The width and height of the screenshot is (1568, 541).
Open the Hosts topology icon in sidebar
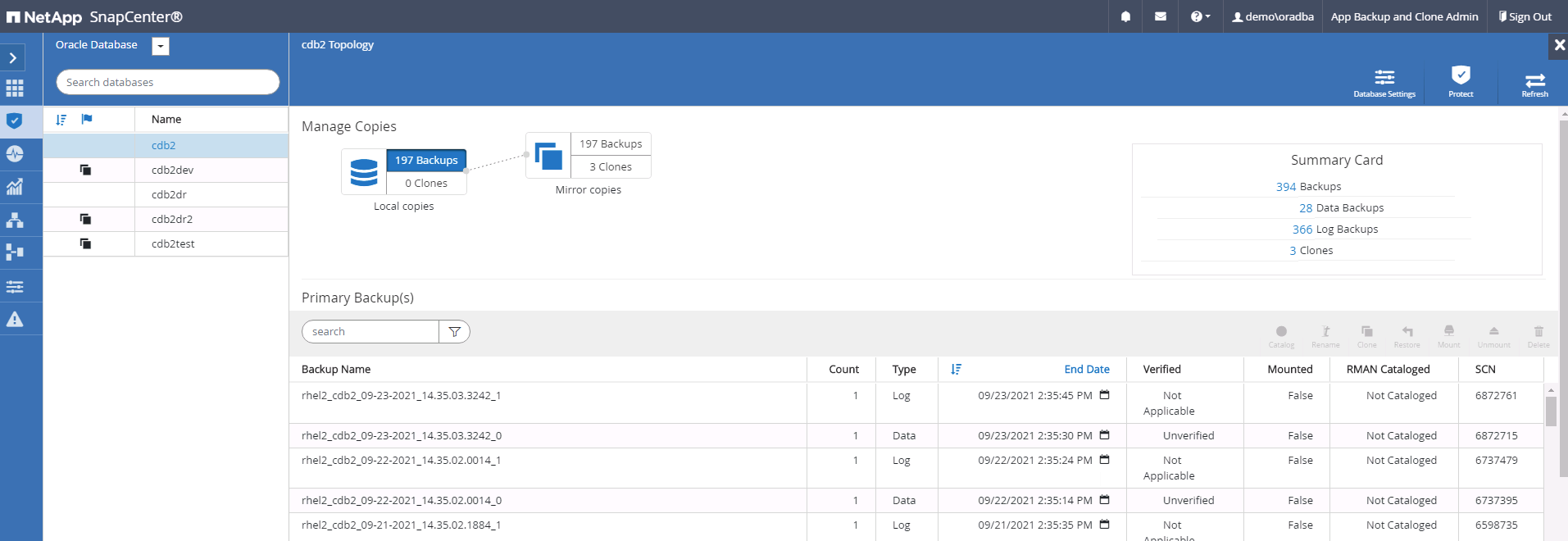[15, 220]
